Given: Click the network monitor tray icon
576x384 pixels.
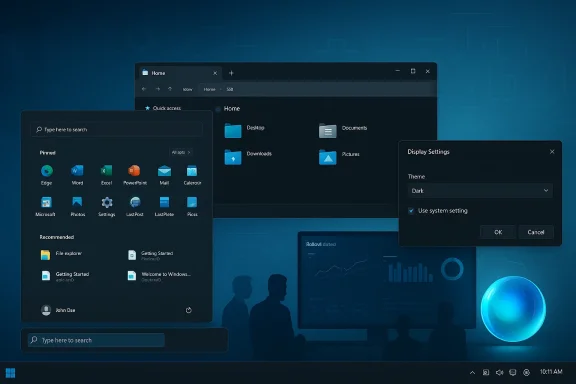Looking at the screenshot, I should coord(513,373).
